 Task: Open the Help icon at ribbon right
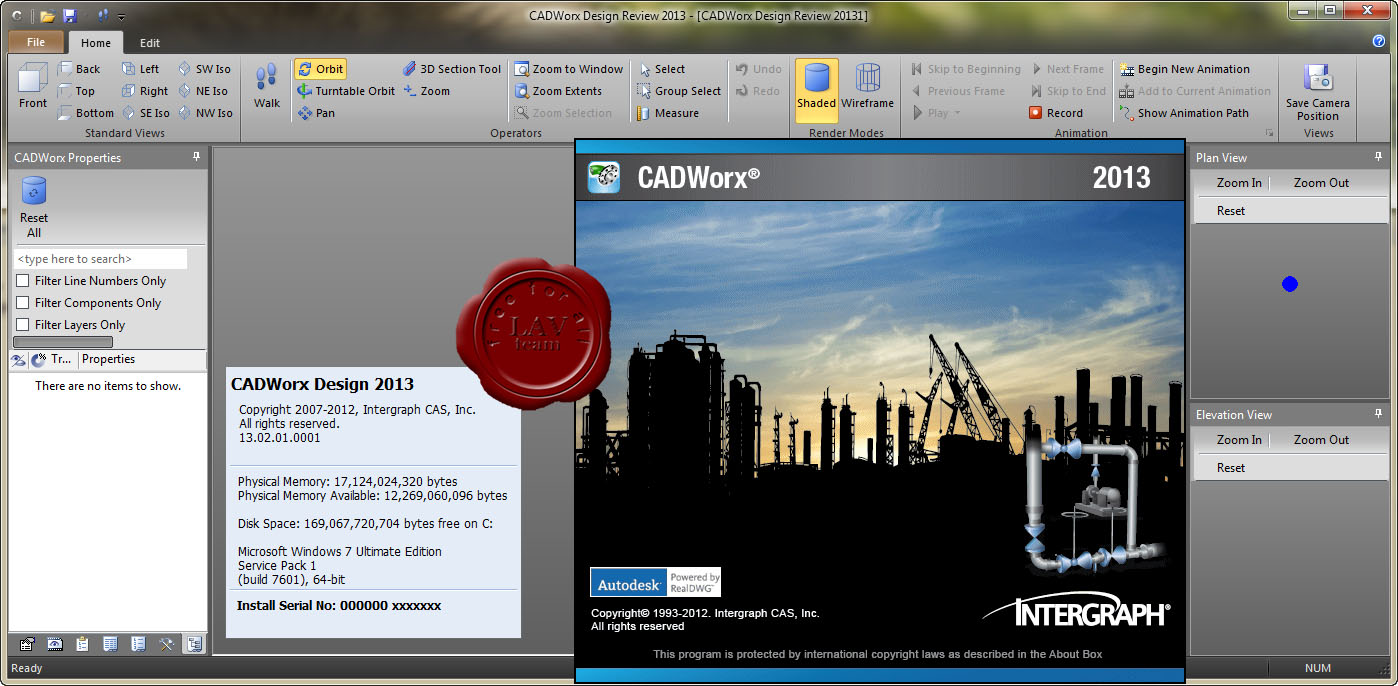click(1379, 41)
